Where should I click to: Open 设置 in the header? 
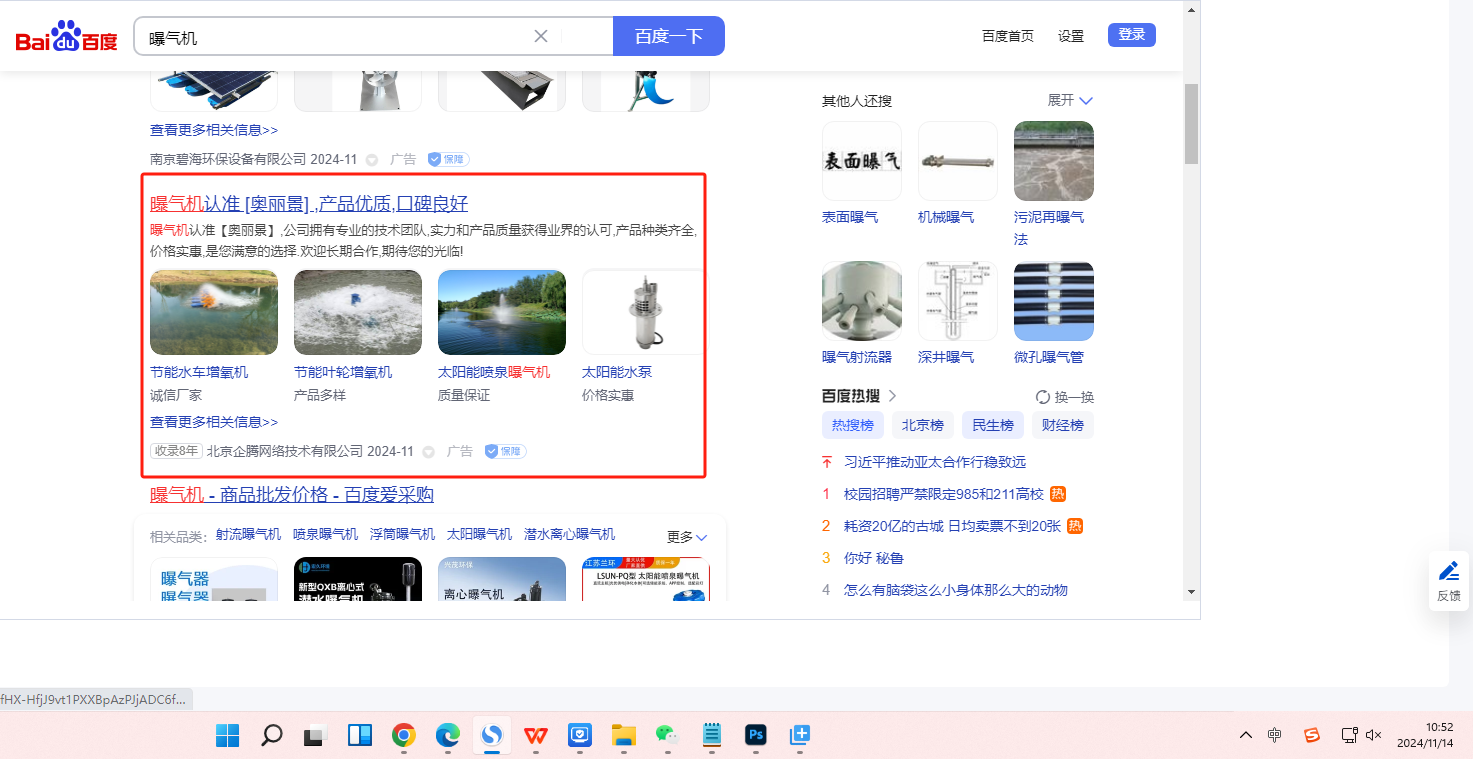click(x=1071, y=36)
